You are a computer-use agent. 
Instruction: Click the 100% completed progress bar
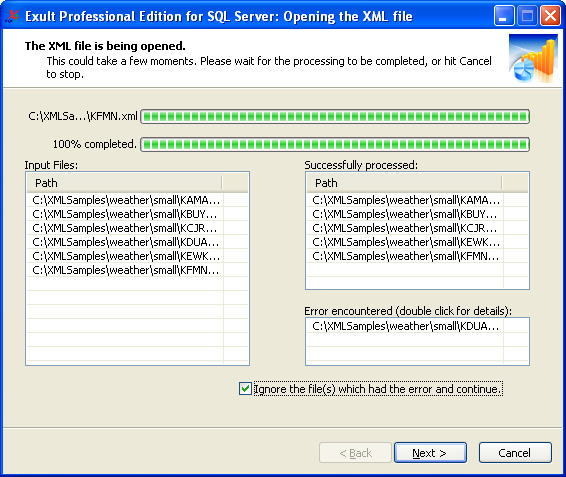335,144
